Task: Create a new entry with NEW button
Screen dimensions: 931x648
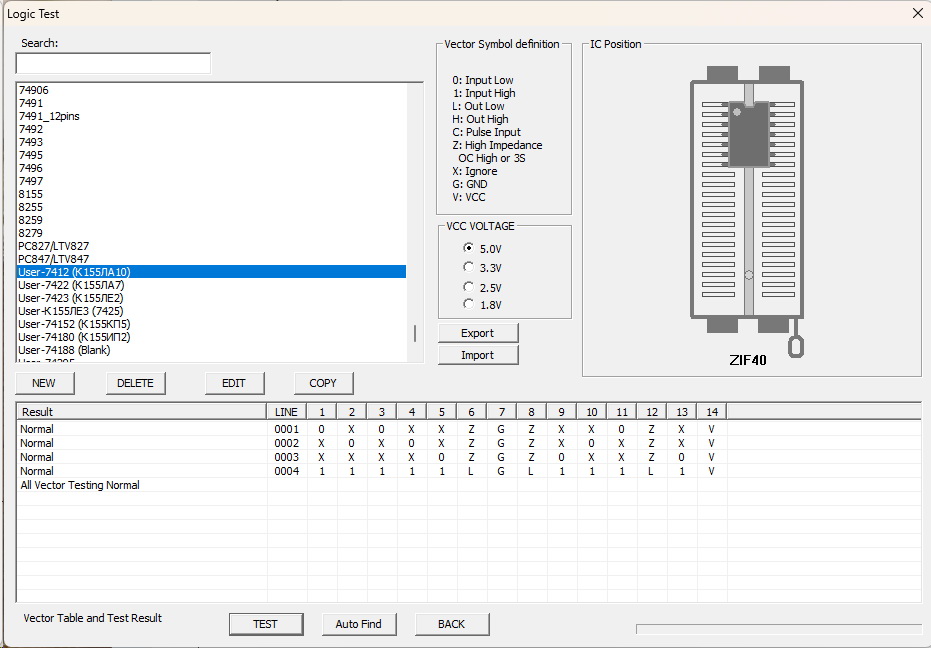Action: 44,383
